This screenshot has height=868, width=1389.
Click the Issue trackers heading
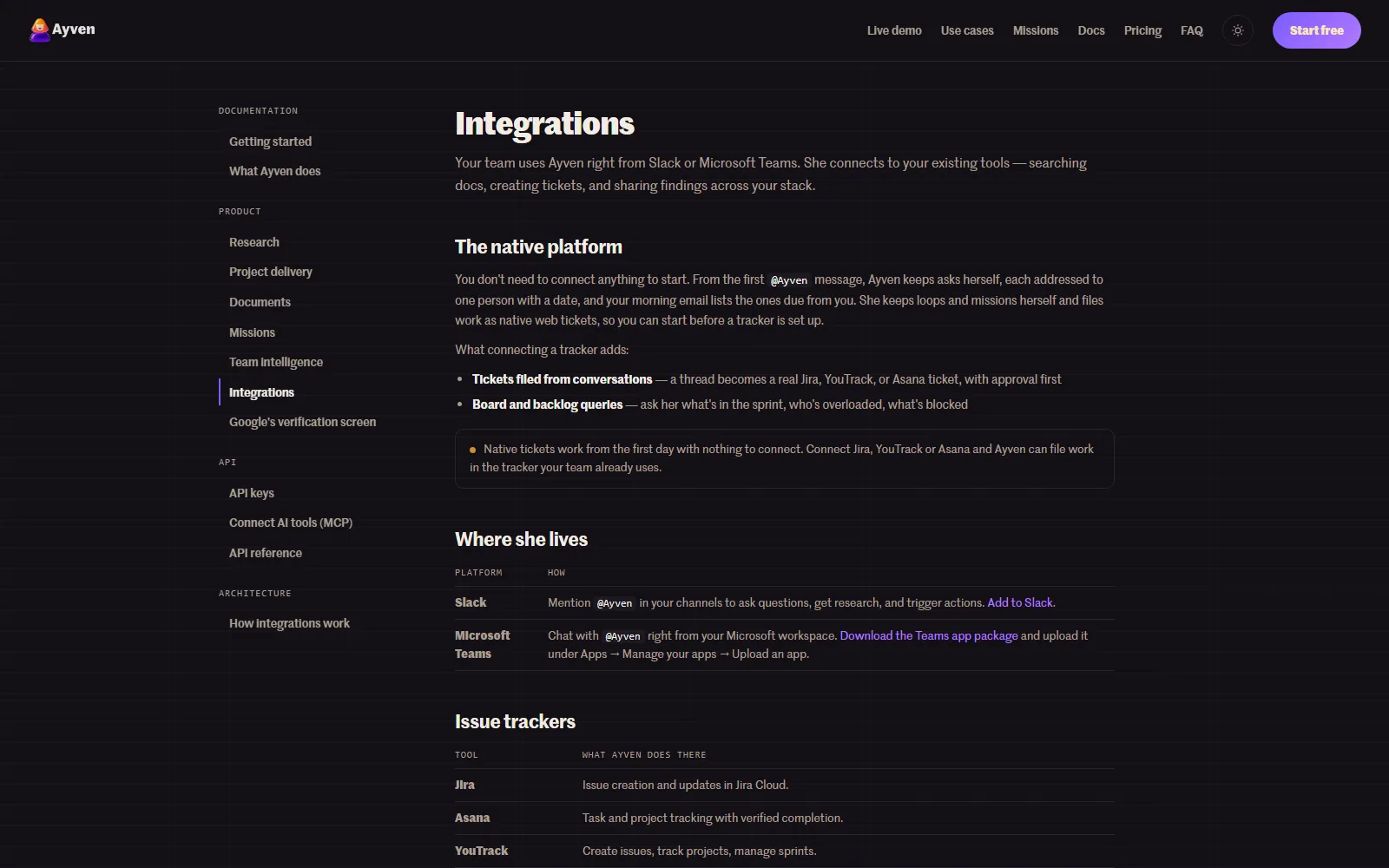point(515,722)
